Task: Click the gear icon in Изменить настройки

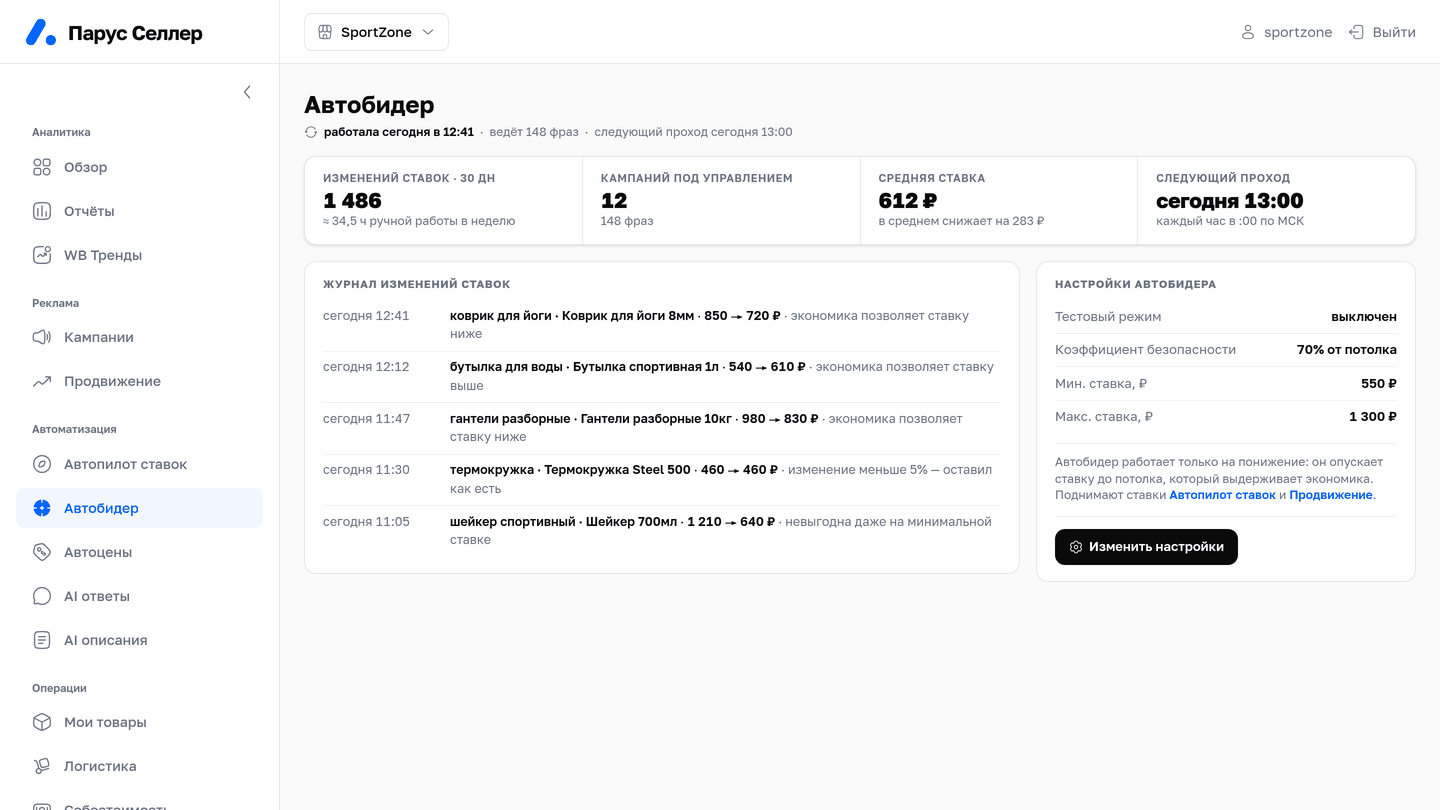Action: click(x=1076, y=547)
